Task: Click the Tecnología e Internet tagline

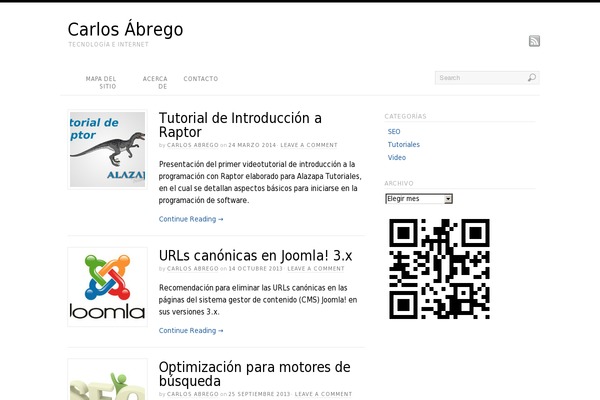Action: pyautogui.click(x=108, y=44)
